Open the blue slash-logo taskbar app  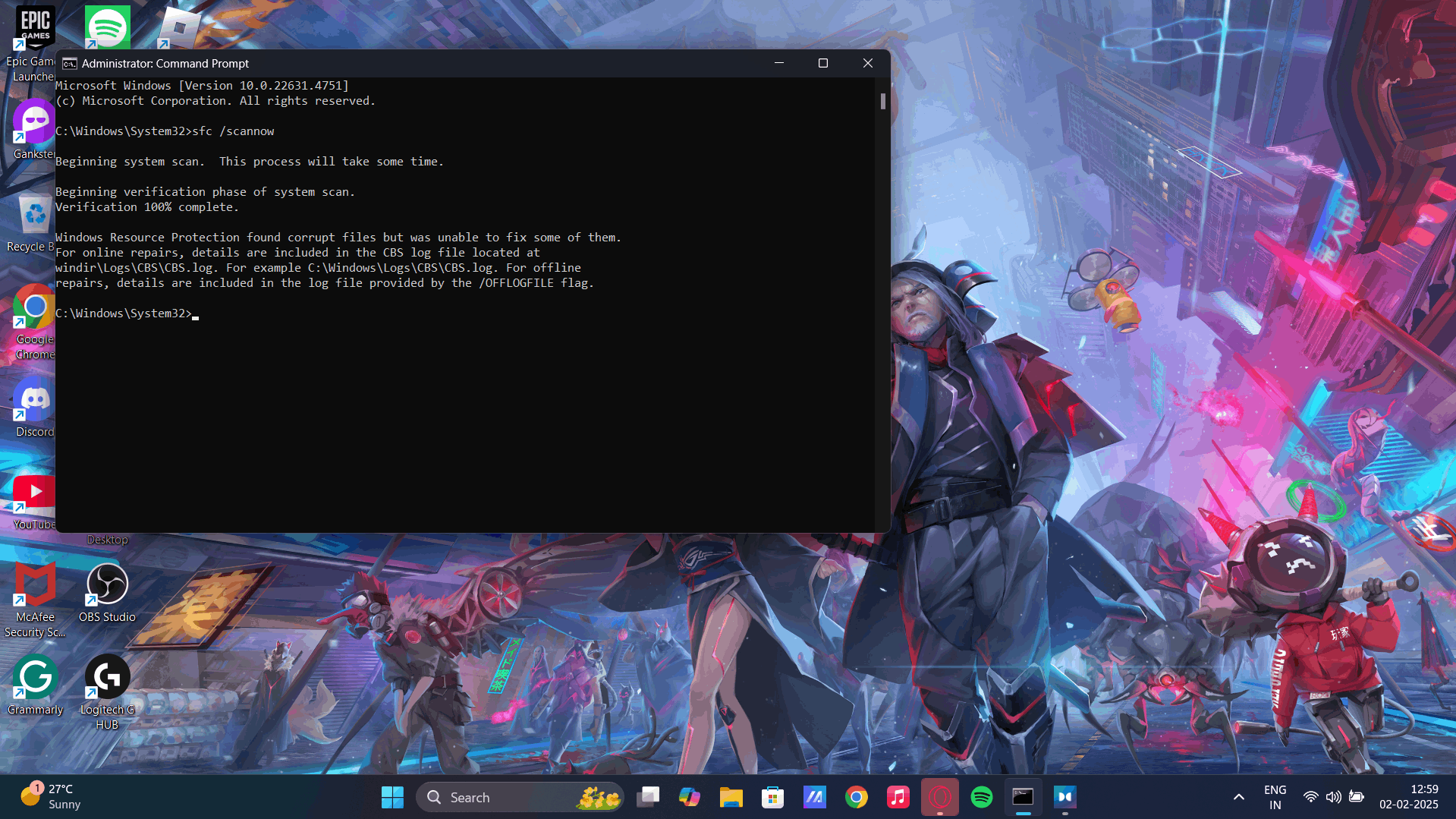pos(815,797)
